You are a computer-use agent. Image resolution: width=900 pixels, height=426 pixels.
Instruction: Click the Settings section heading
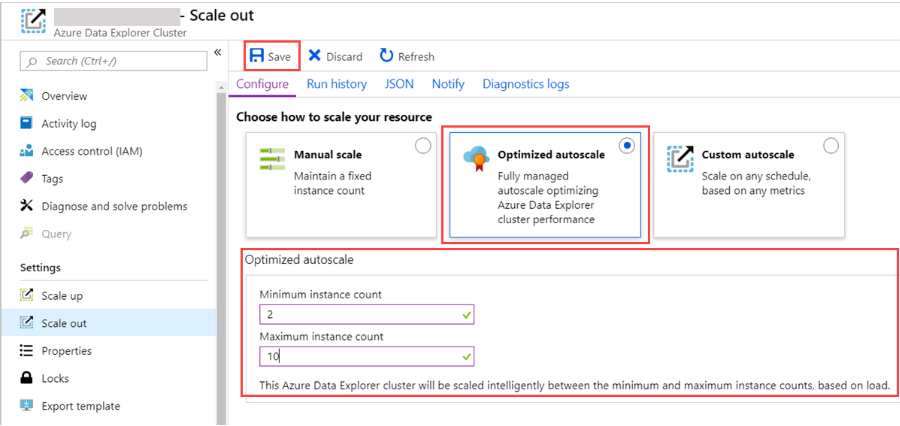(x=40, y=268)
